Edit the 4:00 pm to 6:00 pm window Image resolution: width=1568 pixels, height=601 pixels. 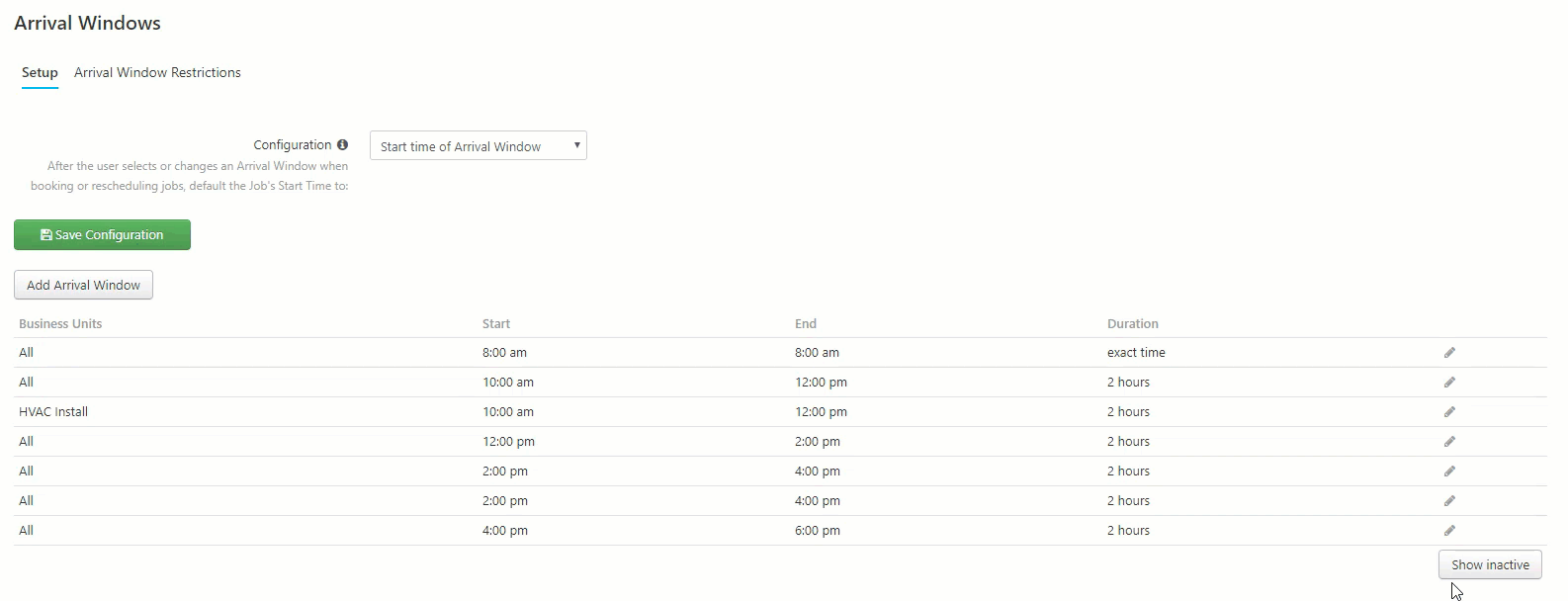pos(1449,531)
